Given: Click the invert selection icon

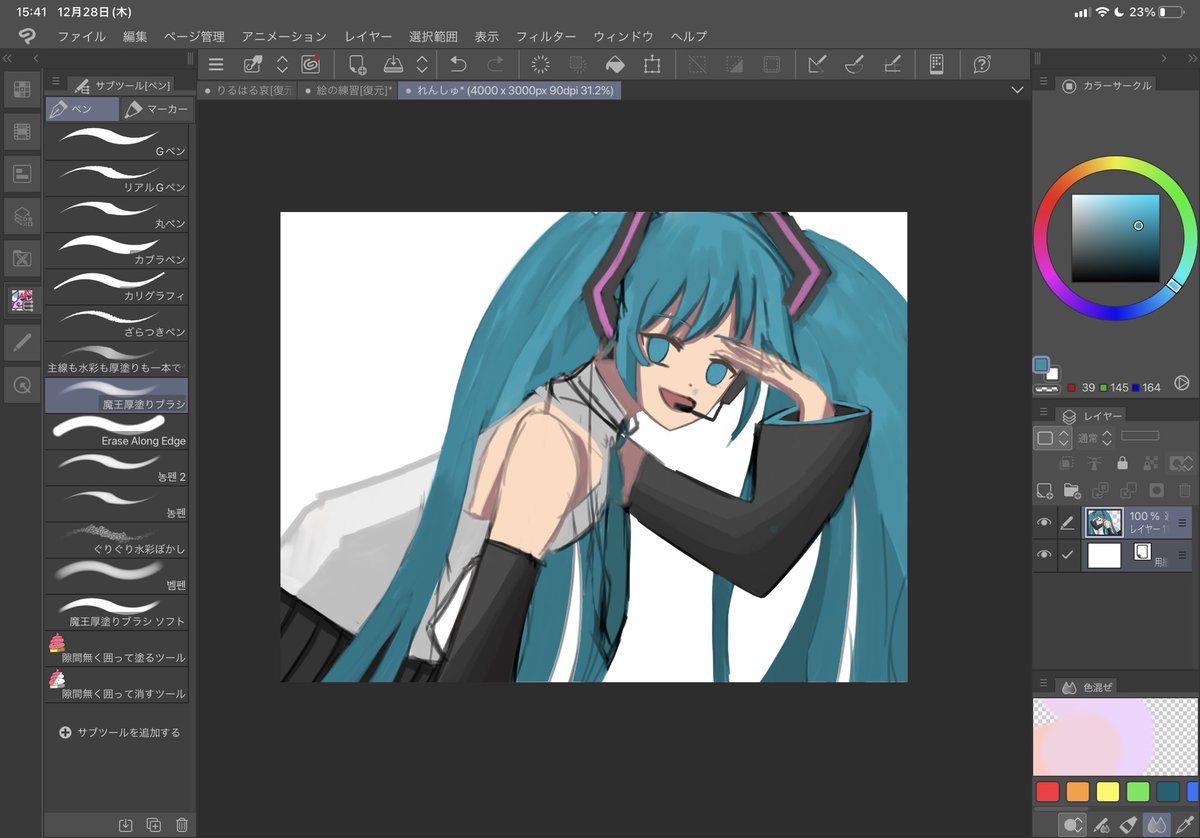Looking at the screenshot, I should (x=735, y=64).
